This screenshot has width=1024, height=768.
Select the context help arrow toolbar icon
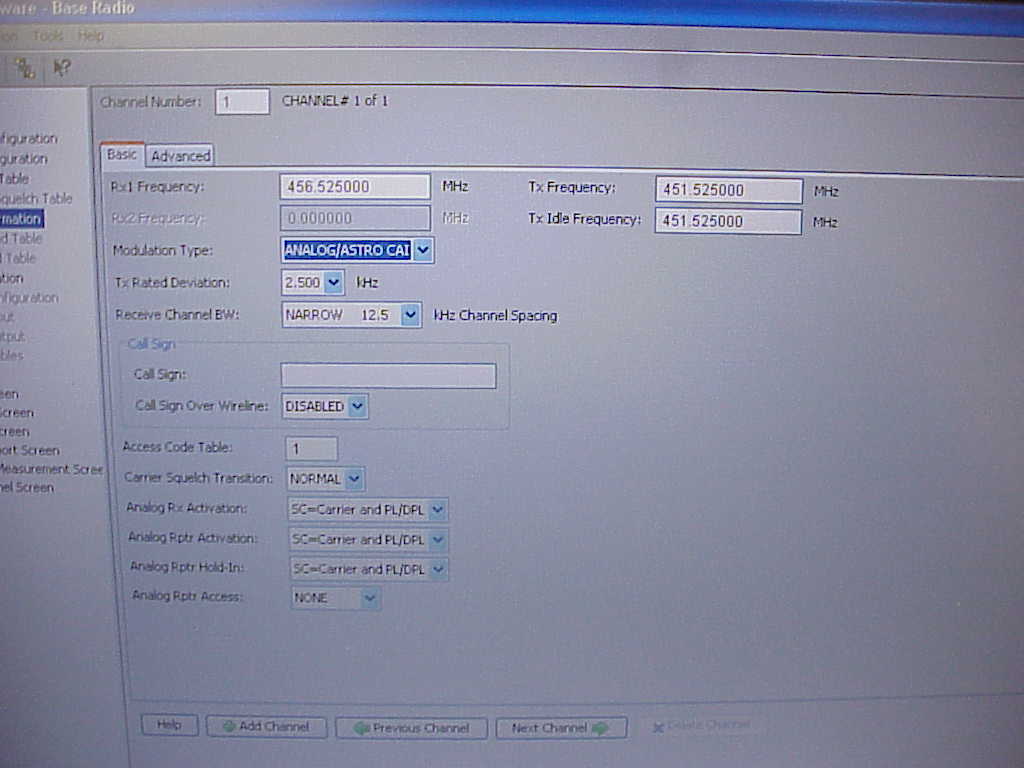tap(61, 68)
